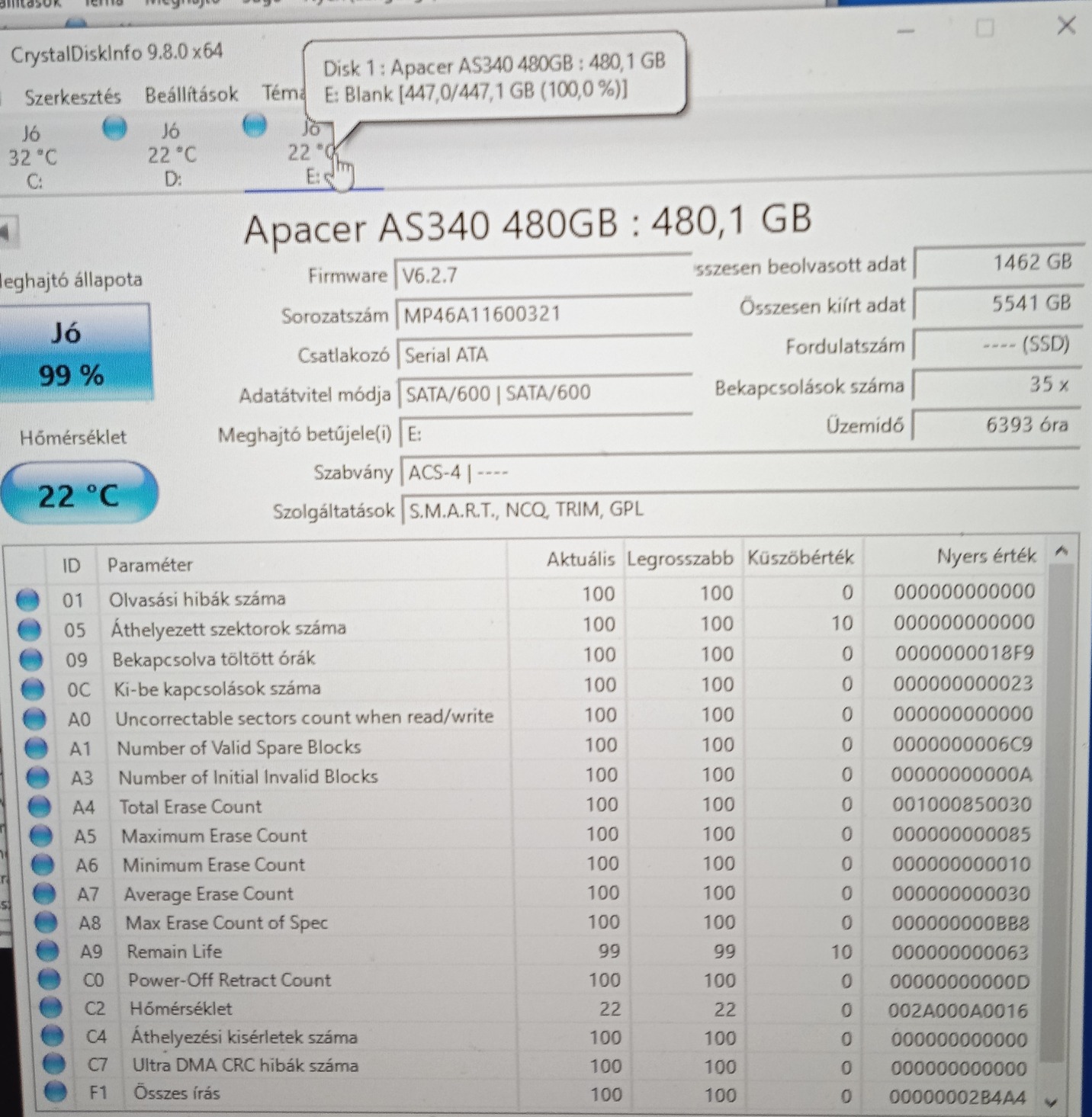Click status icon for C2 Hőmérséklet row

[x=51, y=1009]
